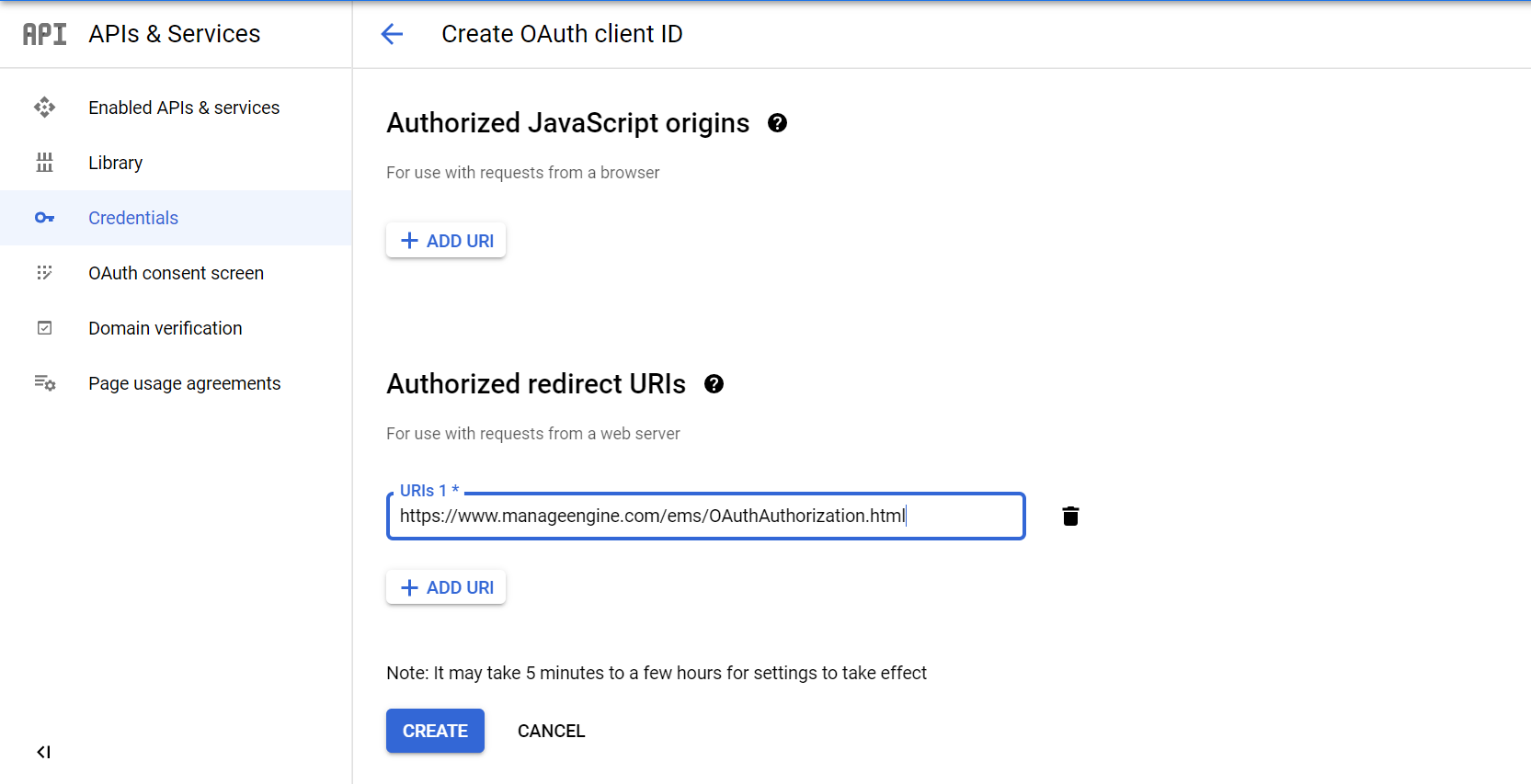Click 'For use with requests from a web server'
The height and width of the screenshot is (784, 1531).
tap(533, 434)
